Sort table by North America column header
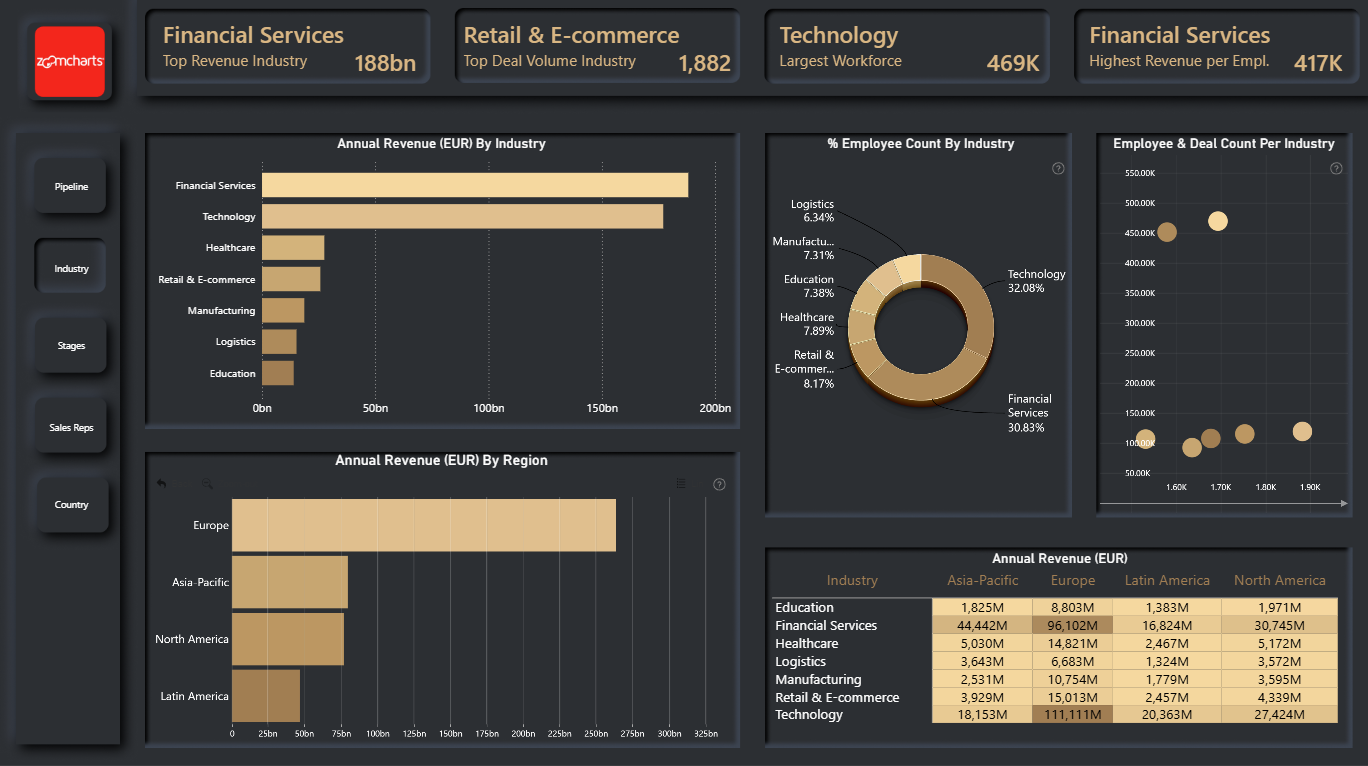 pos(1279,580)
